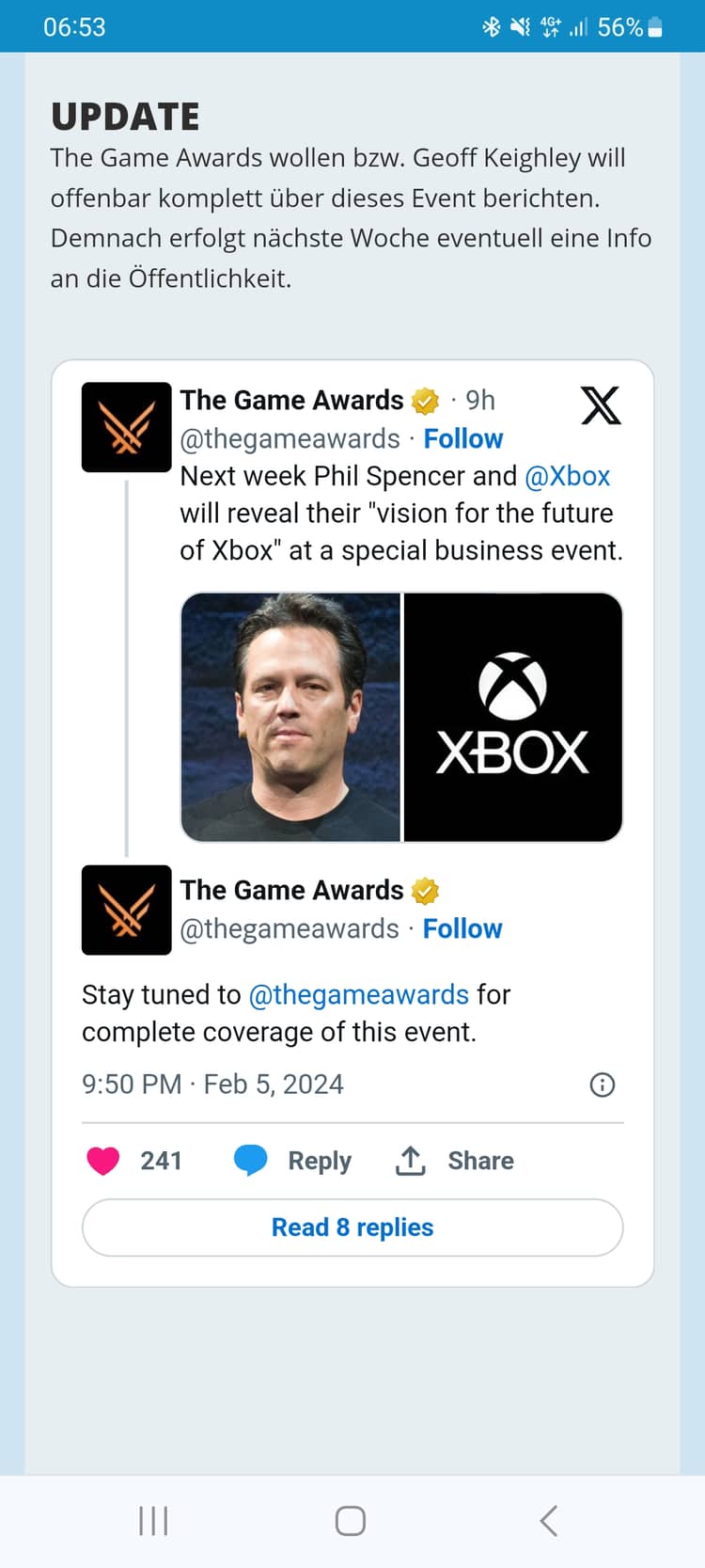
Task: Open first Game Awards profile avatar
Action: [x=127, y=427]
